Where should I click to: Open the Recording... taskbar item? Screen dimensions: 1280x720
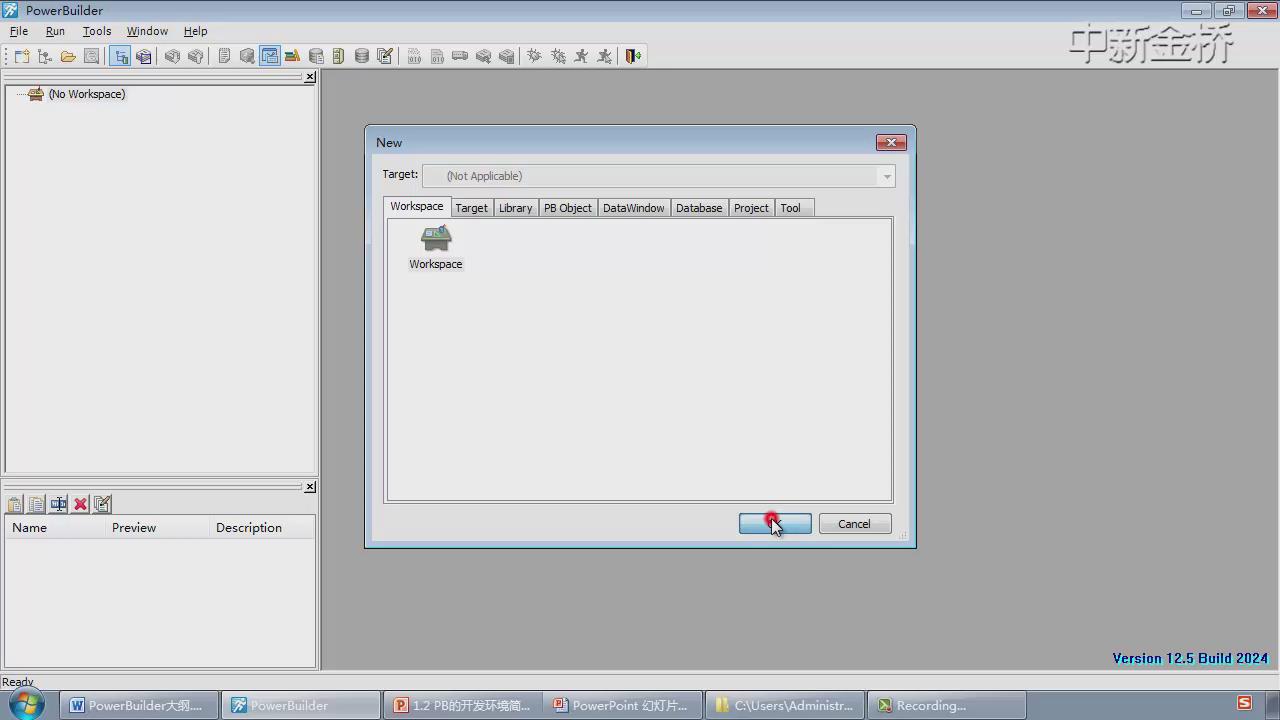pyautogui.click(x=947, y=705)
